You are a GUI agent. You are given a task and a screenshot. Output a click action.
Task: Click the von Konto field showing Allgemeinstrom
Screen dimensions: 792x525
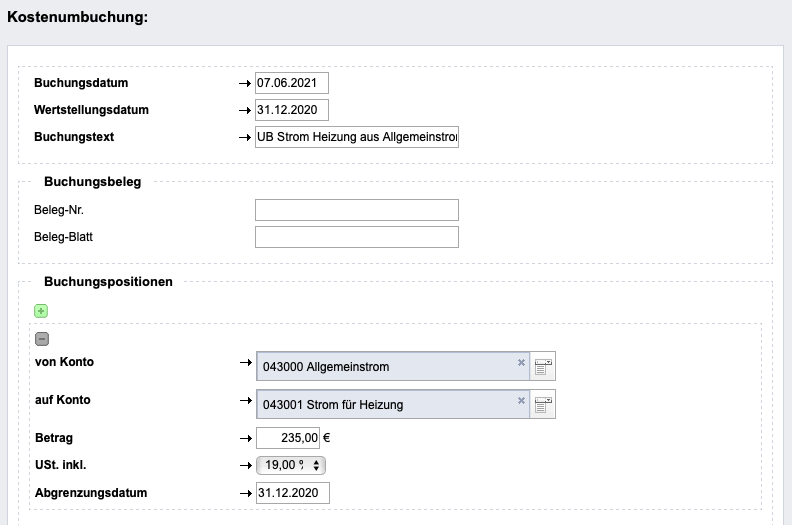[393, 366]
